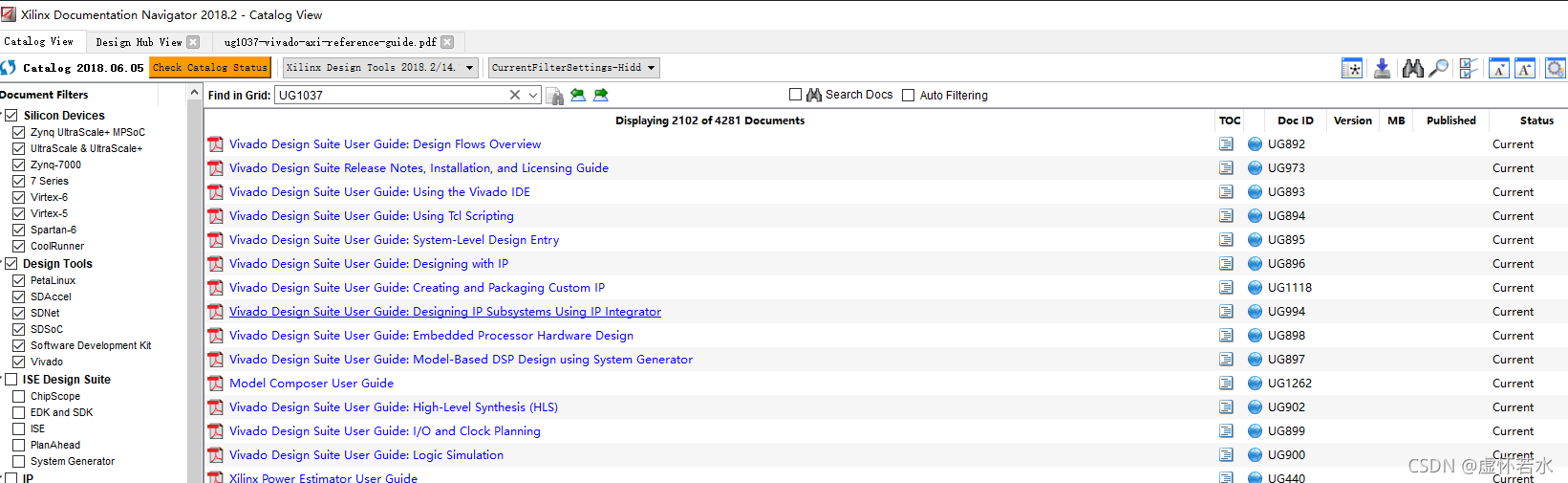Open the PDF icon for Model Composer User Guide

click(x=216, y=384)
